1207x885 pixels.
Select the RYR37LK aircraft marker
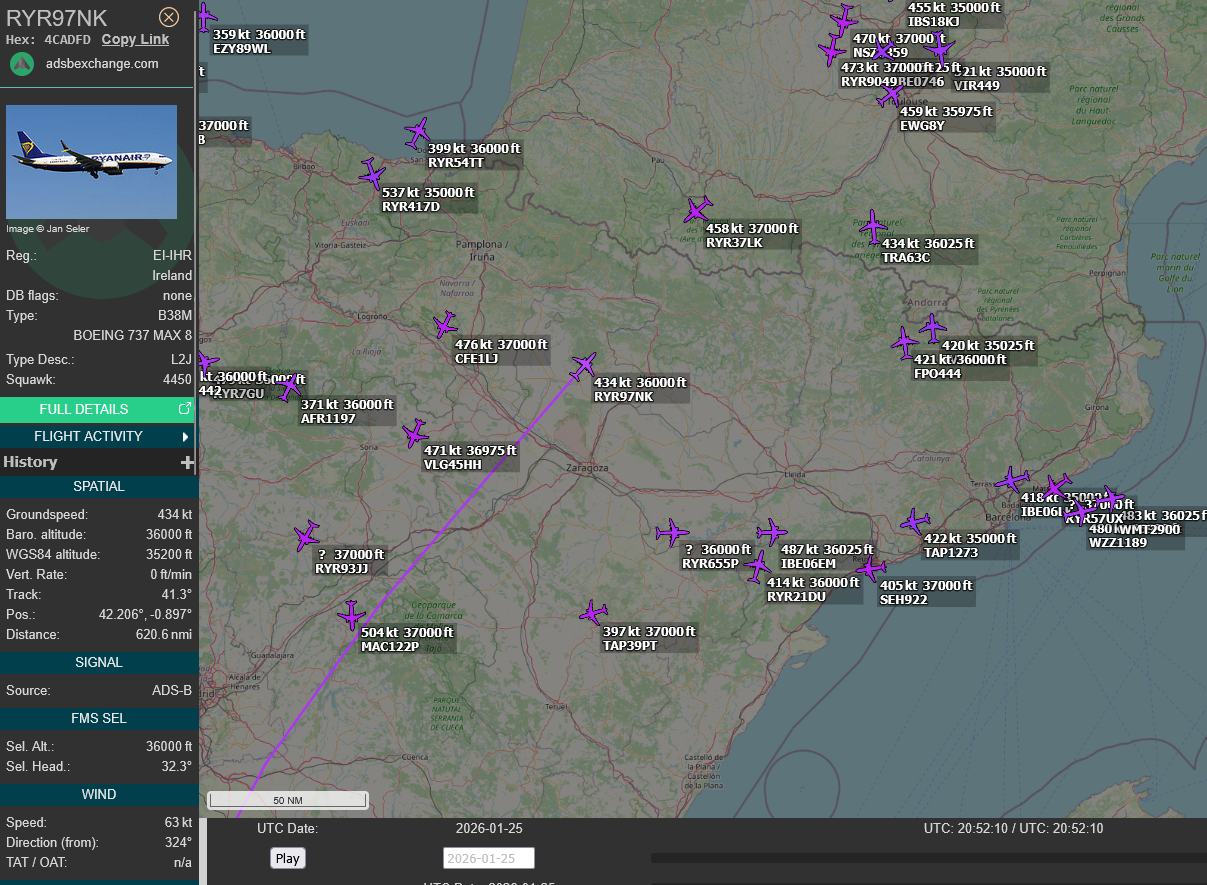click(x=697, y=211)
